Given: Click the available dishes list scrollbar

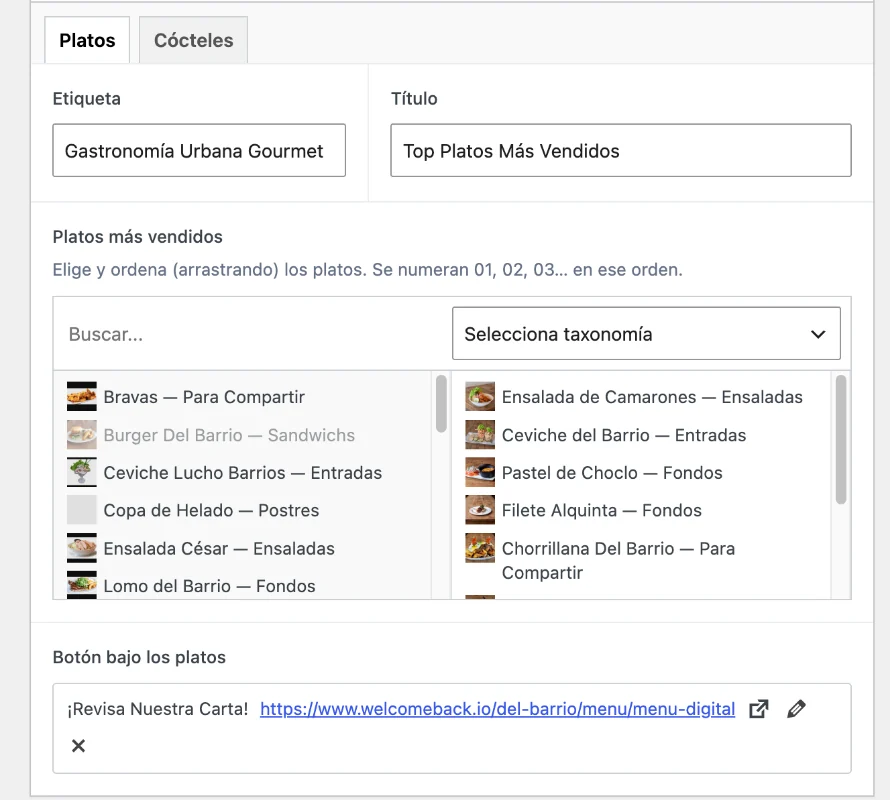Looking at the screenshot, I should (441, 404).
